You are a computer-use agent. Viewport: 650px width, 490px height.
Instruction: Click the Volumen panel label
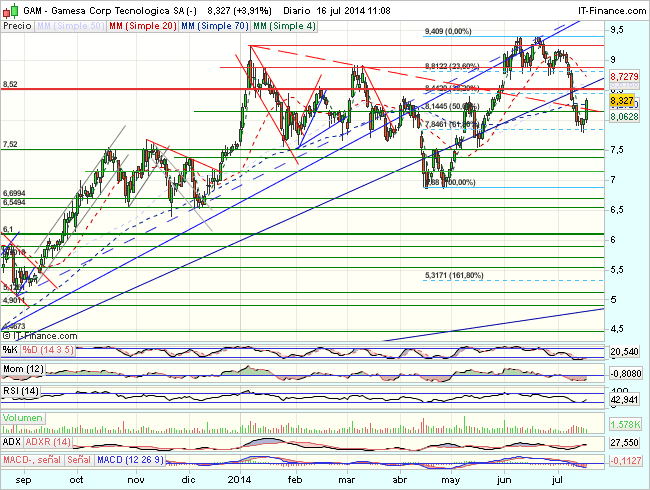point(23,416)
